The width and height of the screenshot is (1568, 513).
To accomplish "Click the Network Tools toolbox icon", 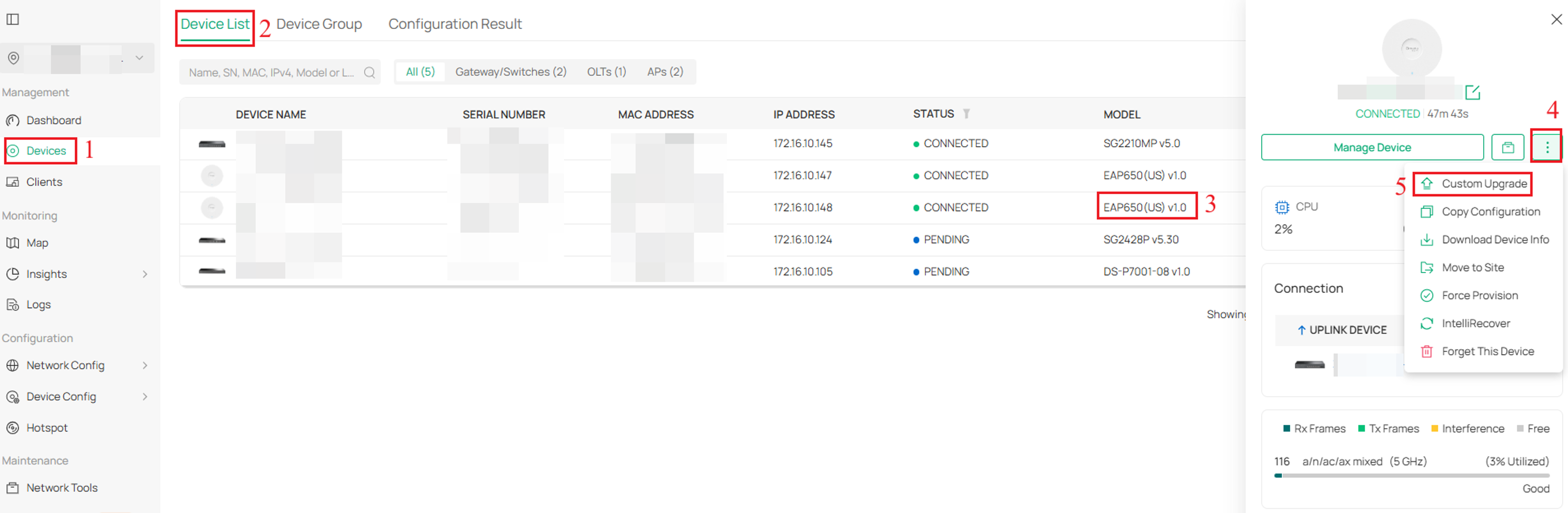I will pyautogui.click(x=13, y=487).
